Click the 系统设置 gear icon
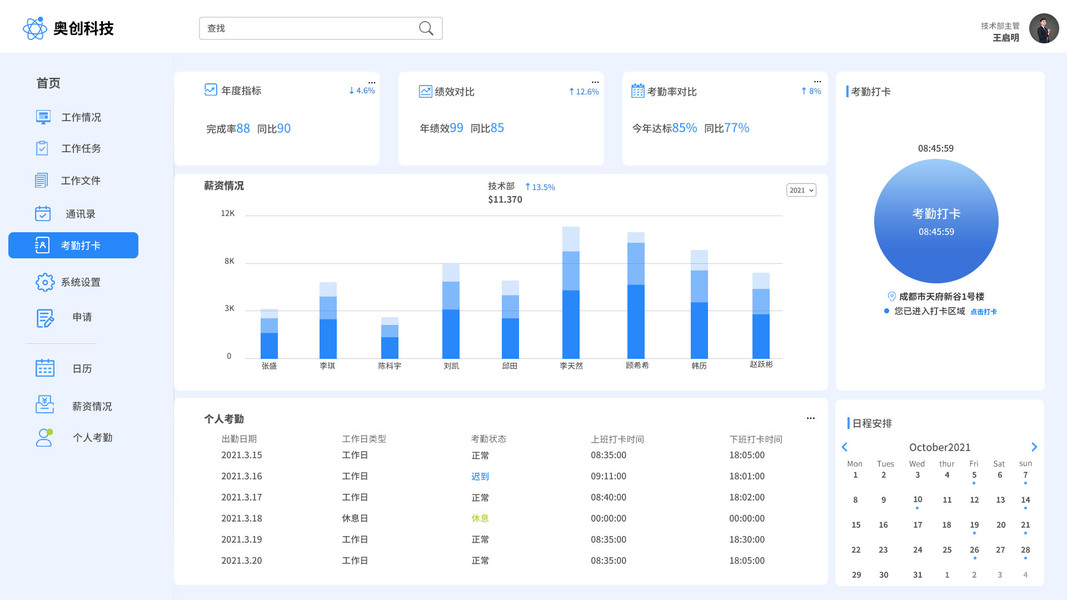The width and height of the screenshot is (1067, 600). point(45,282)
